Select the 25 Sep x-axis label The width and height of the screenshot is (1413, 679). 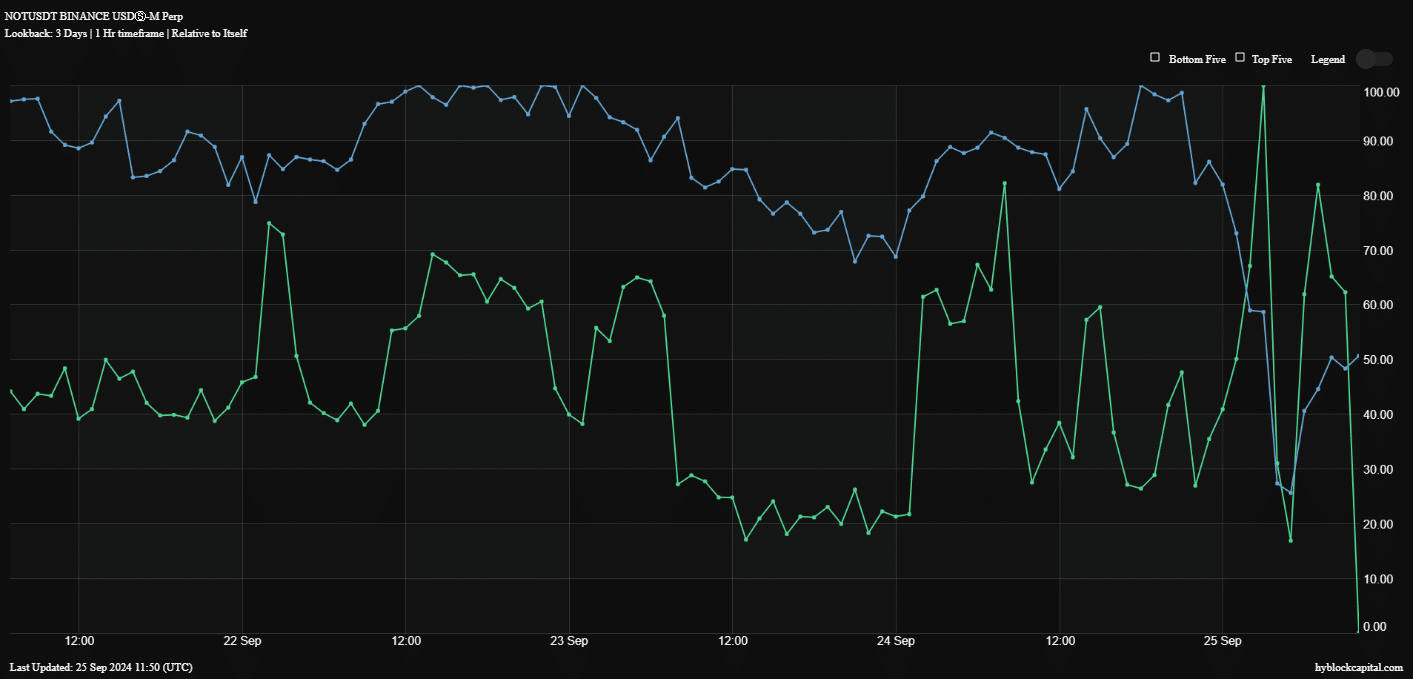click(1222, 639)
